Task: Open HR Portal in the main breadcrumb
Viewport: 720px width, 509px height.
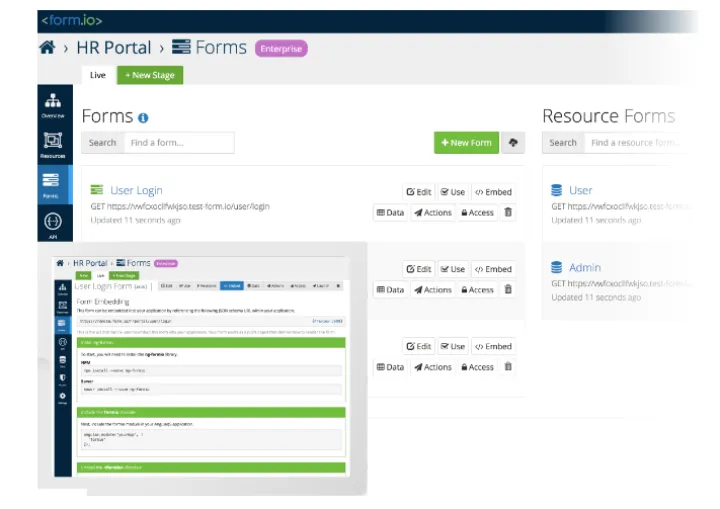Action: point(113,48)
